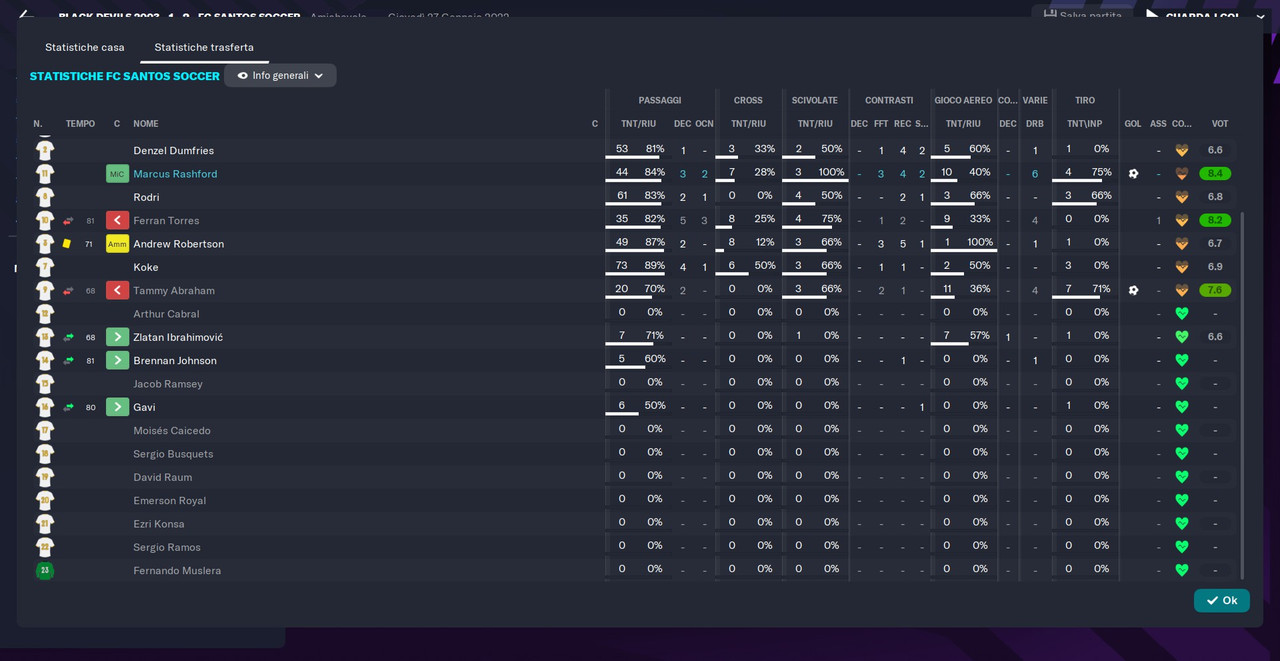Click Andrew Robertson's yellow card icon
The width and height of the screenshot is (1280, 661).
(x=67, y=244)
